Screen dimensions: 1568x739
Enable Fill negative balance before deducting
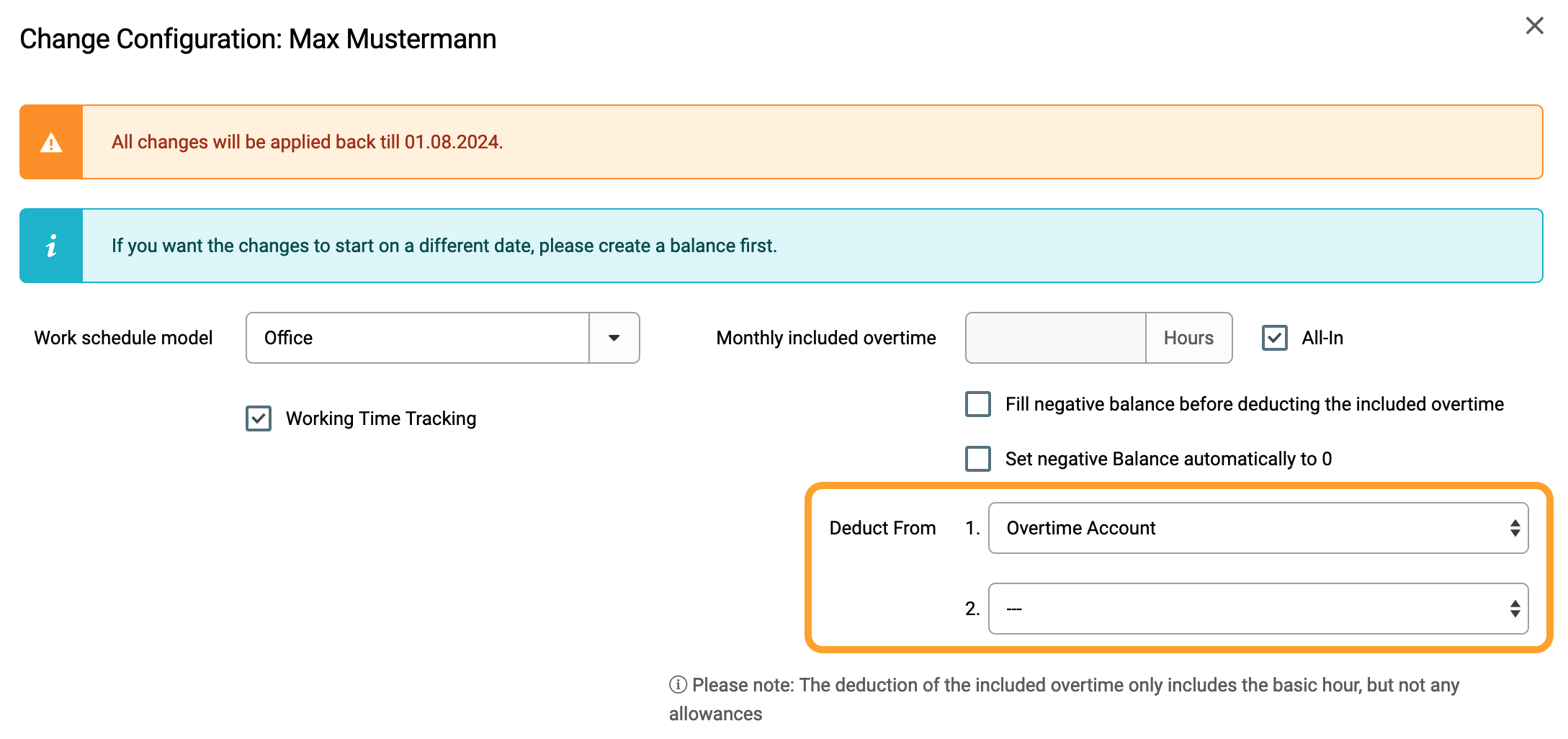pyautogui.click(x=978, y=404)
